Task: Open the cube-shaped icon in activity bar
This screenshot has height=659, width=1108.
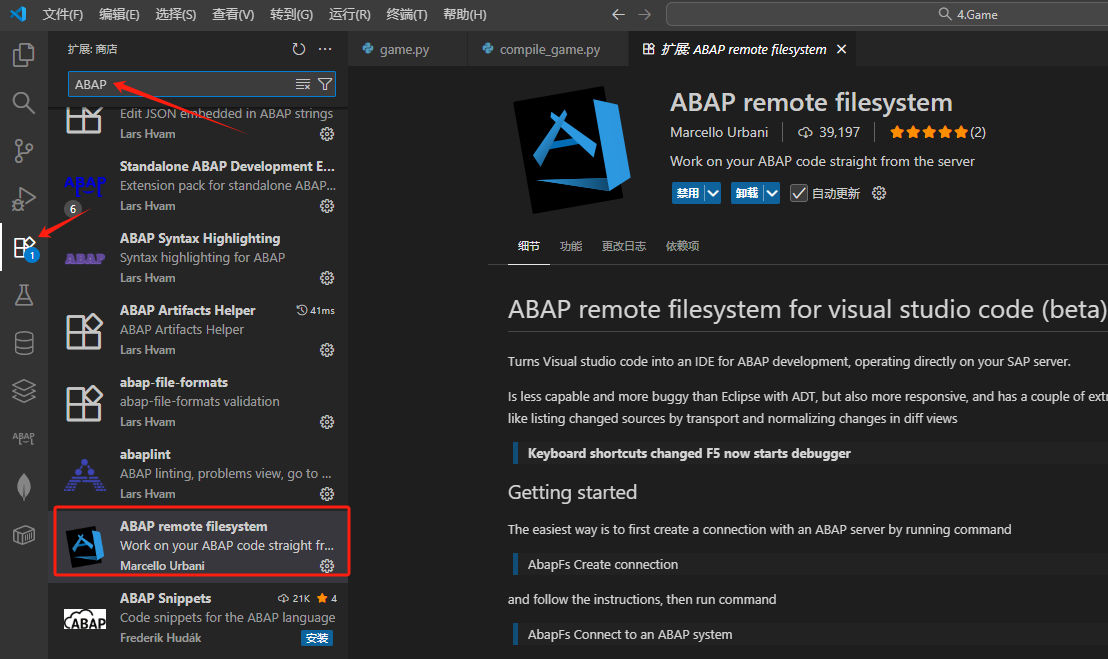Action: tap(23, 535)
